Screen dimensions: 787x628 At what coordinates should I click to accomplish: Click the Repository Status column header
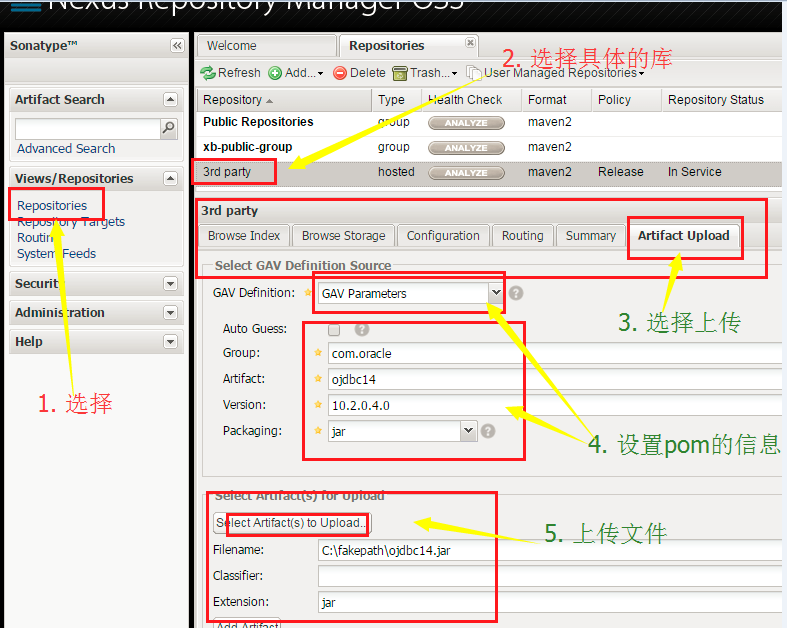(722, 100)
